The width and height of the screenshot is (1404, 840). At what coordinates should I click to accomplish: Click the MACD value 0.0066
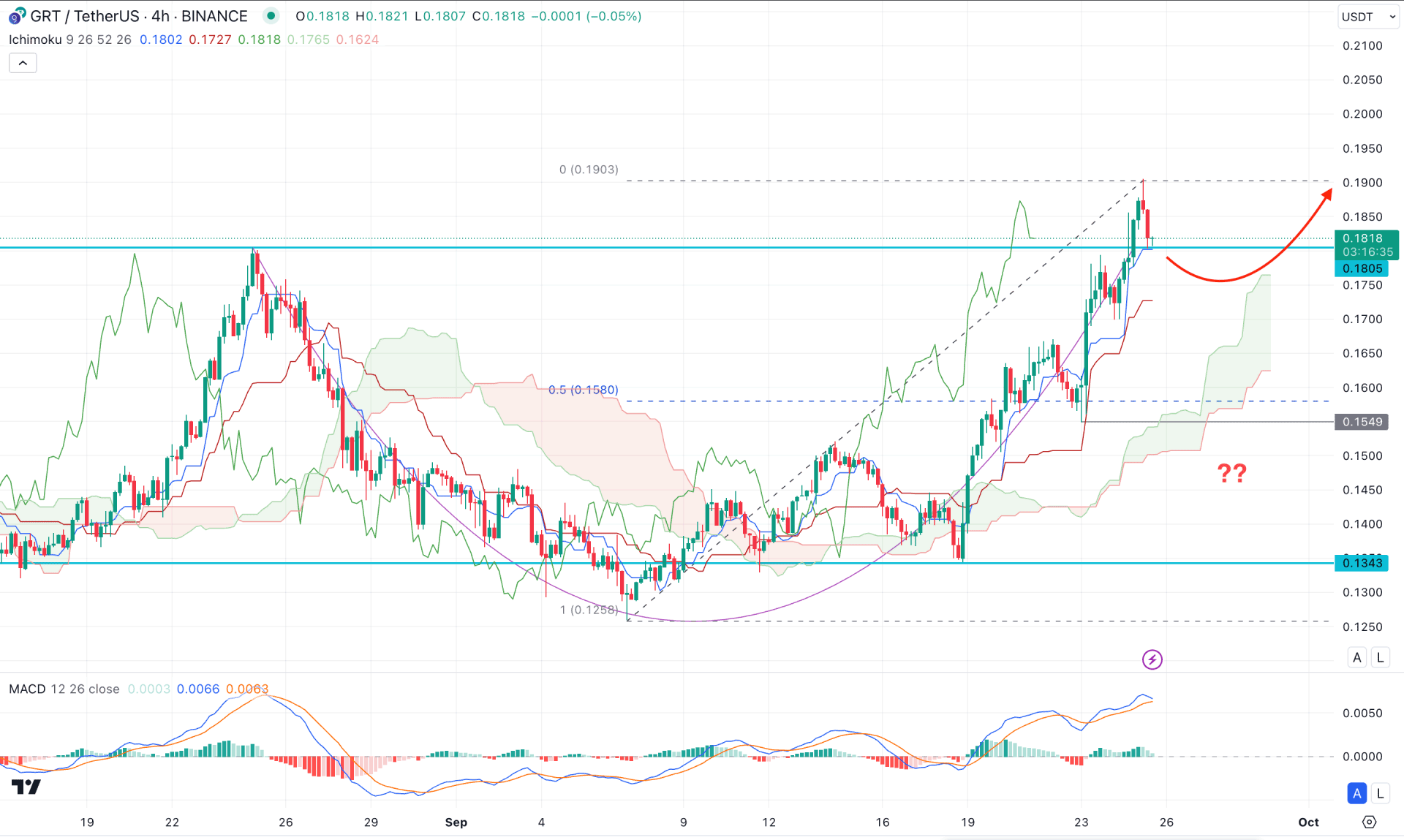coord(198,689)
